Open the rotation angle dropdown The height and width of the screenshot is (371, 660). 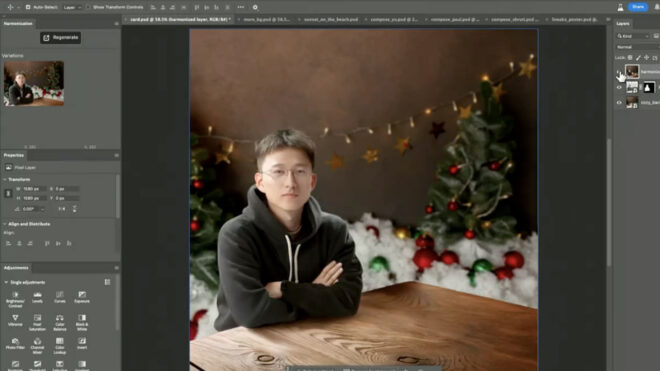[x=43, y=209]
